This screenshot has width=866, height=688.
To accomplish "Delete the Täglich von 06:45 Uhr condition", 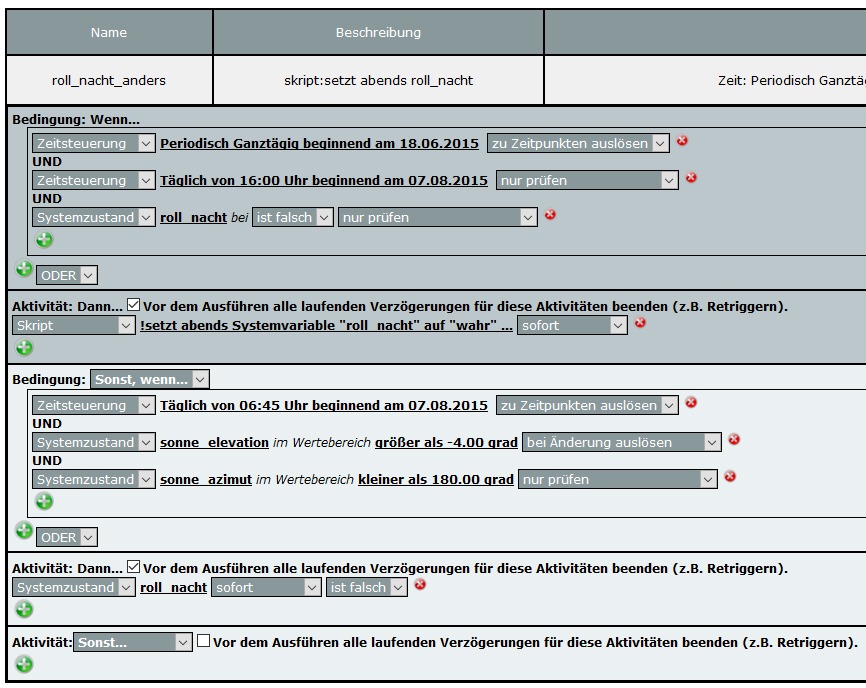I will (x=691, y=403).
